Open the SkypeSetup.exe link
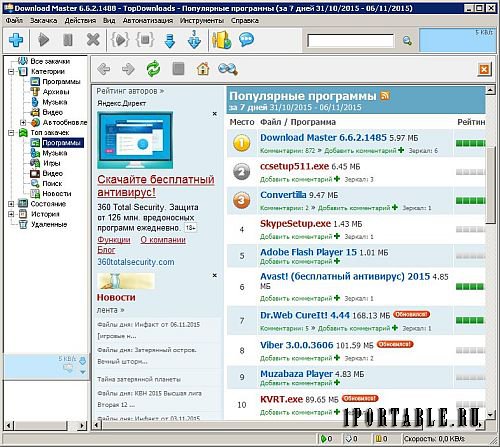500x447 pixels. 295,223
